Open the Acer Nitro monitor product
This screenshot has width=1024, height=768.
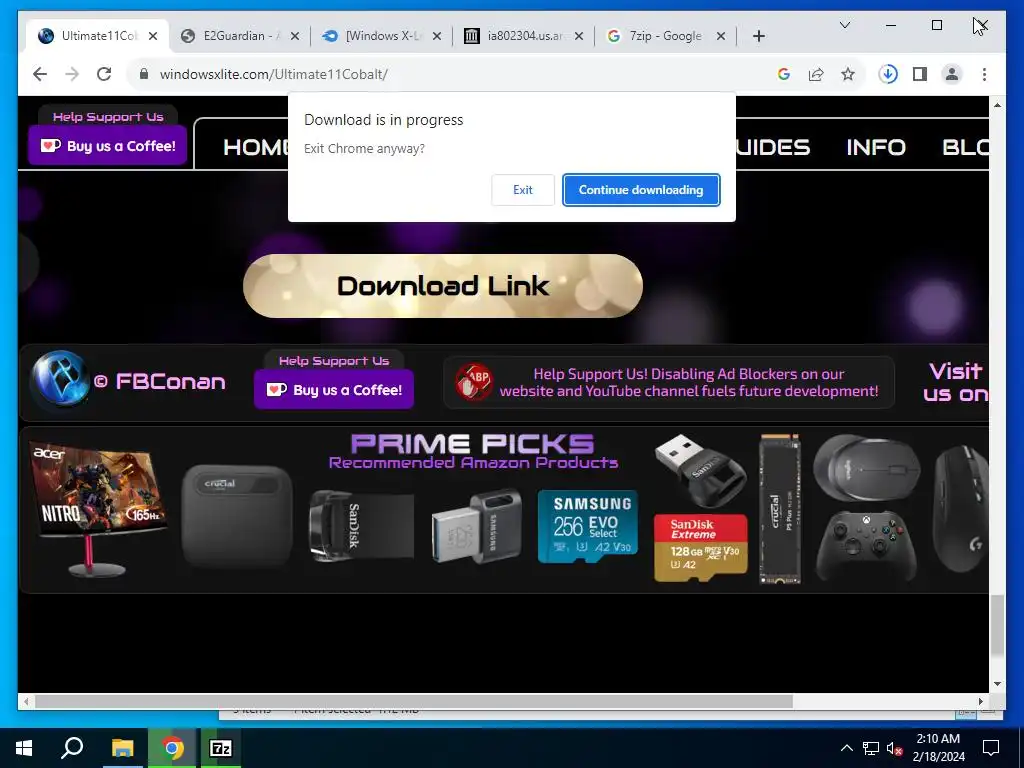coord(97,509)
